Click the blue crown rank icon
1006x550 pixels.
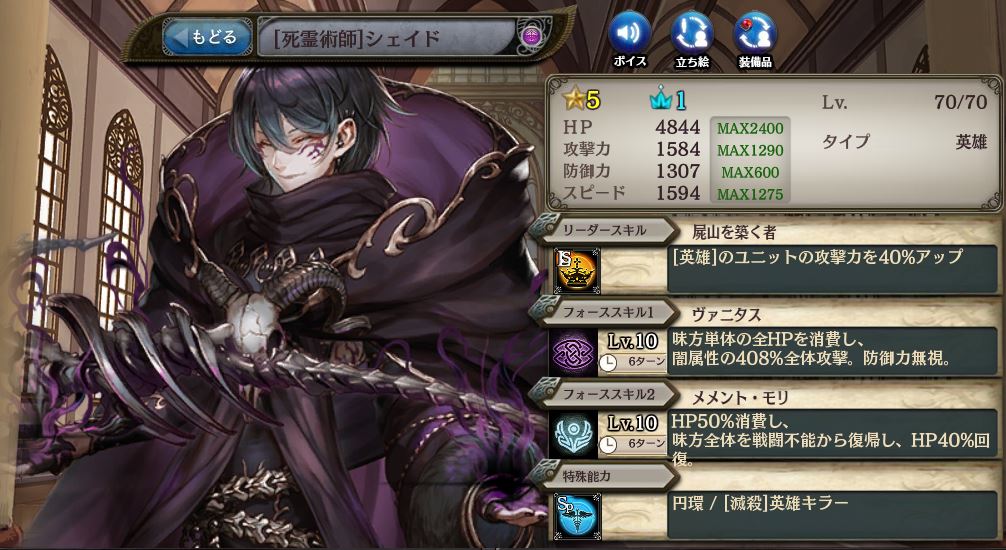668,100
